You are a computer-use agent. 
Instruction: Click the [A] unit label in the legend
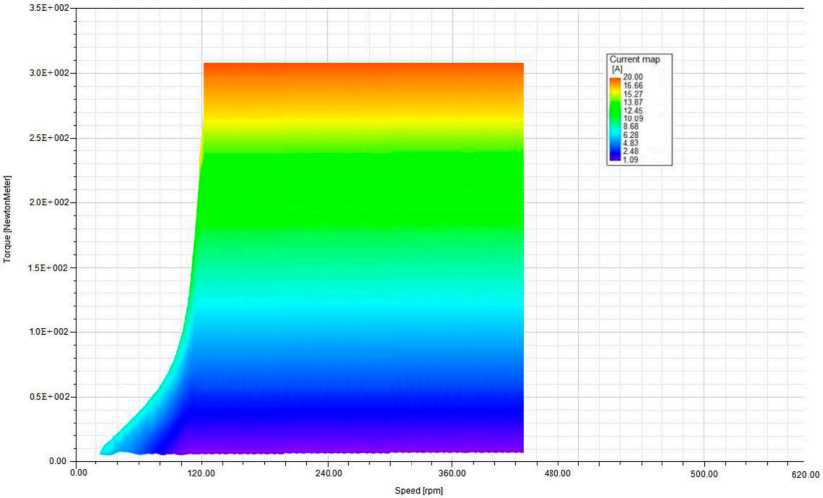click(617, 69)
